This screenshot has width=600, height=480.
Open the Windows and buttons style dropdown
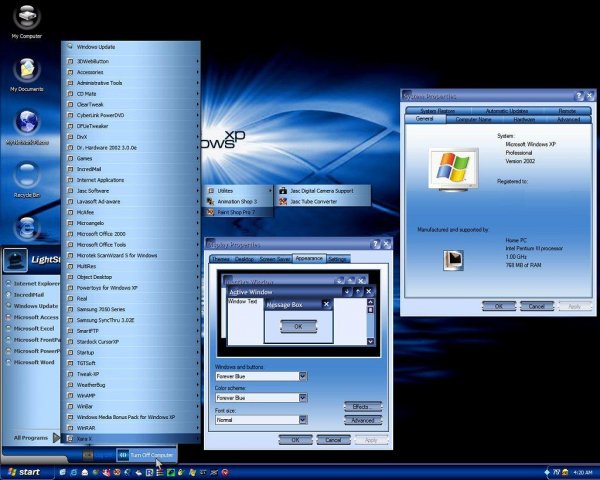(303, 376)
